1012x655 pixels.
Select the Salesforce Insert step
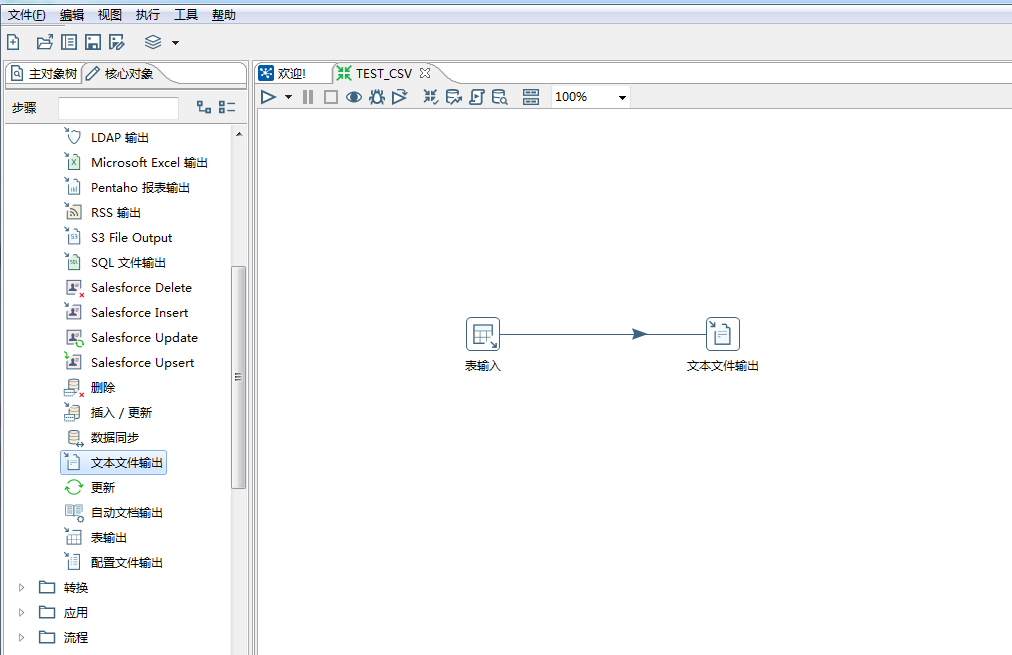coord(126,313)
